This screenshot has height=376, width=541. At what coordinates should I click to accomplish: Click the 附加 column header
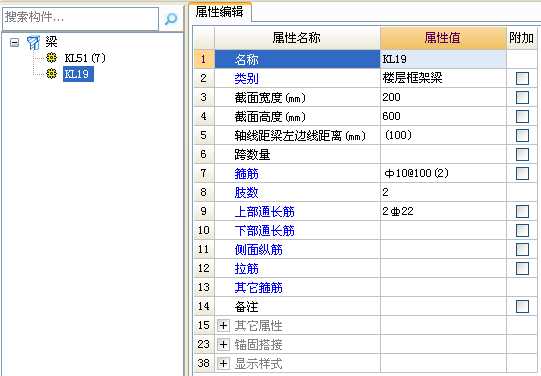pyautogui.click(x=522, y=38)
